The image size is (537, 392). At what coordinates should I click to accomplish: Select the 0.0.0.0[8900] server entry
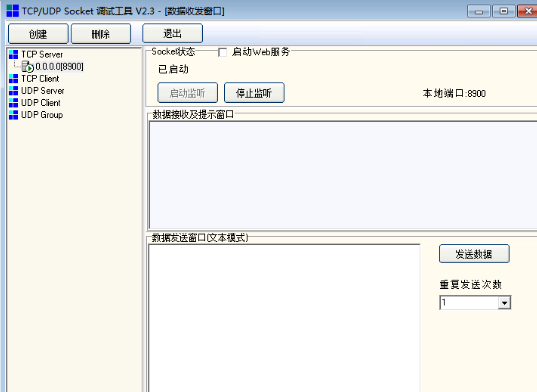(59, 67)
